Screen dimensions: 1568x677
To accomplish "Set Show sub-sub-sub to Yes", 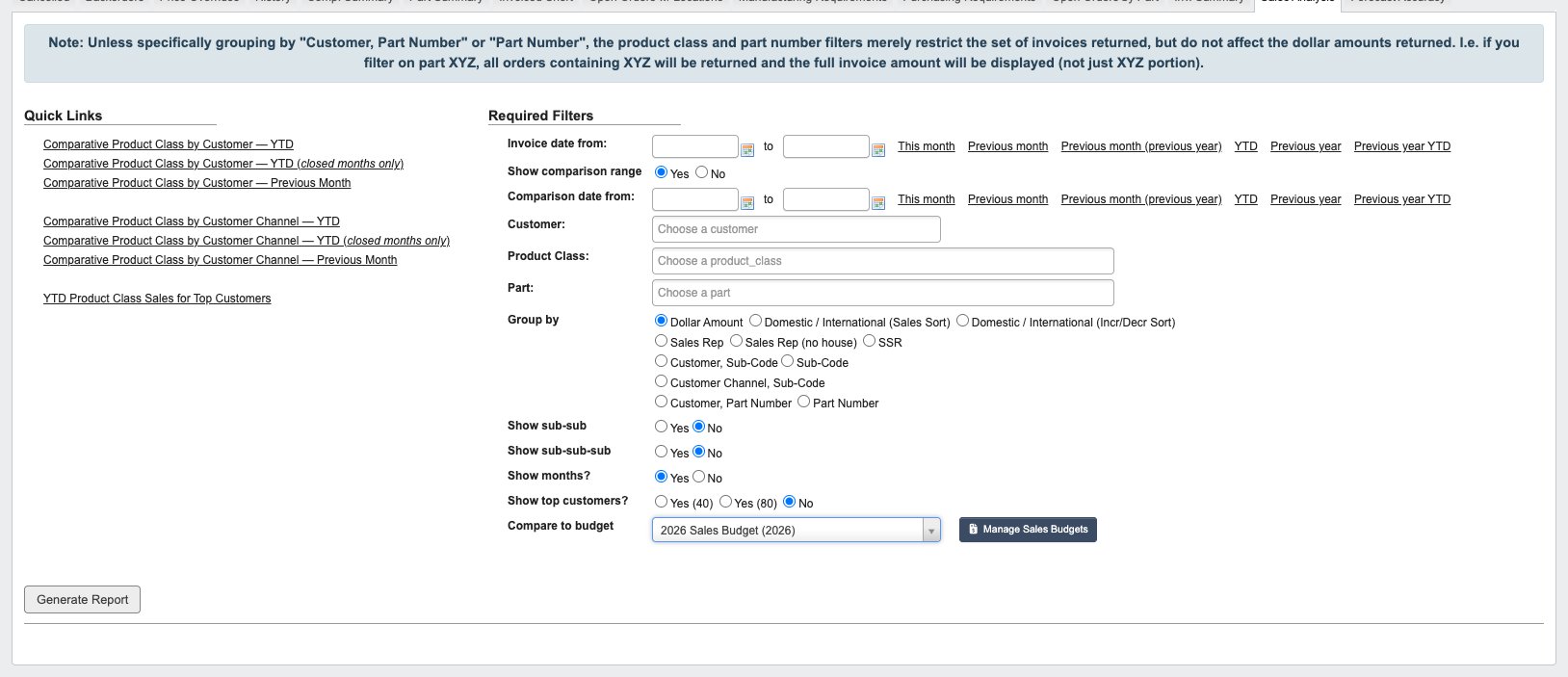I will point(661,452).
